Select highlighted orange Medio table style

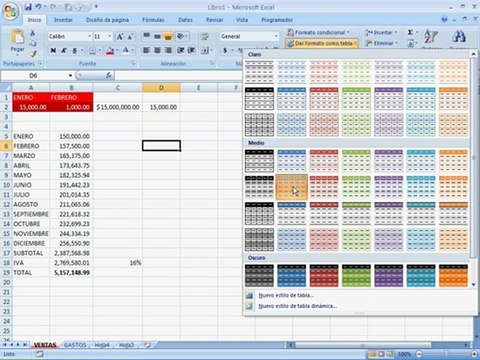click(292, 187)
